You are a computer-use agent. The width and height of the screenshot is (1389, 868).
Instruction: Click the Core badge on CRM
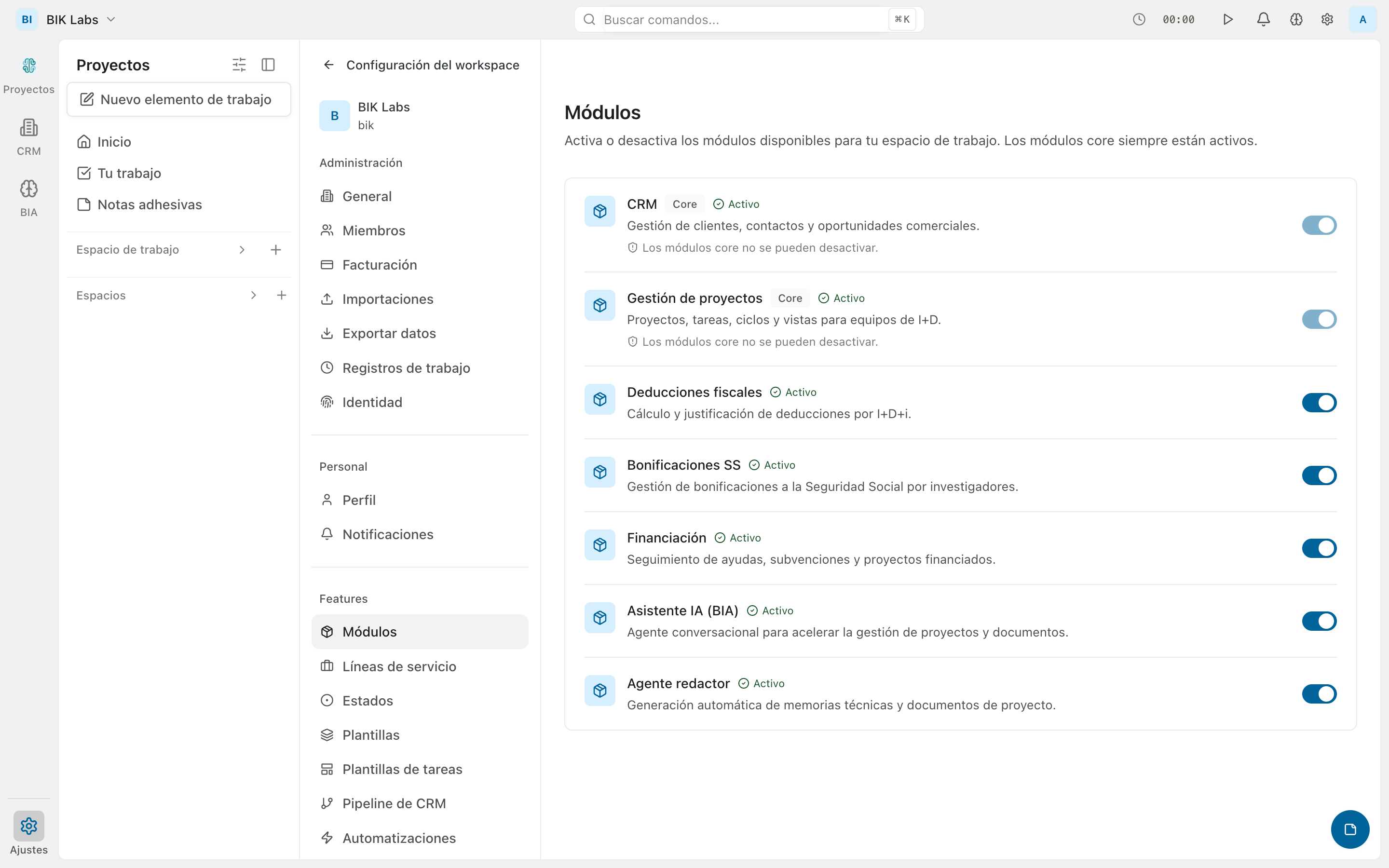tap(685, 204)
